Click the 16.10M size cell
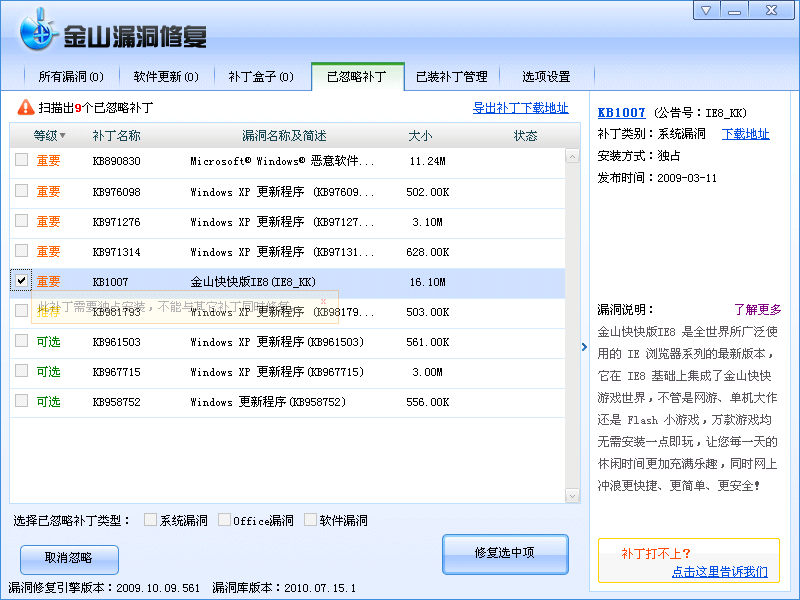Image resolution: width=800 pixels, height=600 pixels. point(428,282)
